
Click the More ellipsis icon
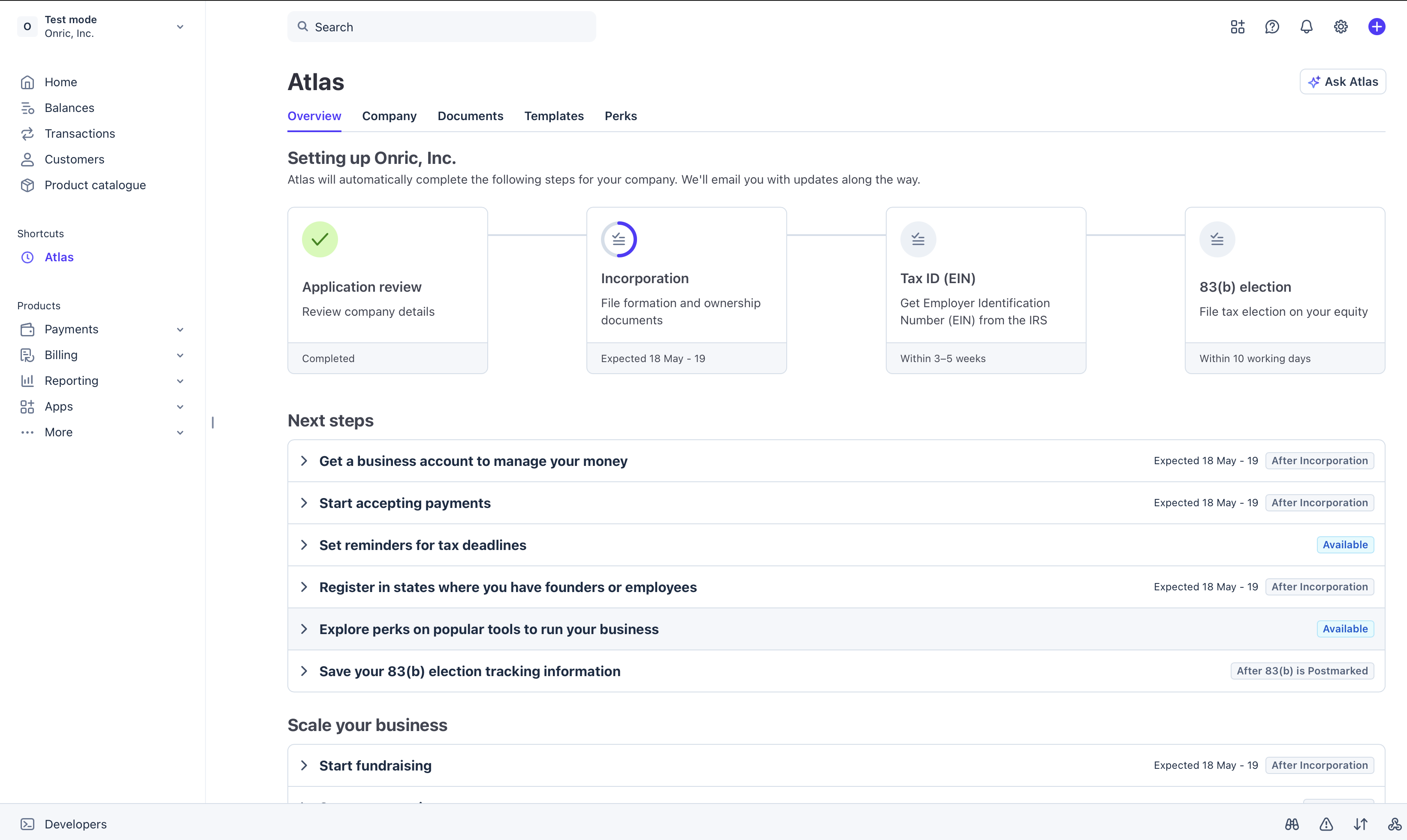pyautogui.click(x=27, y=432)
